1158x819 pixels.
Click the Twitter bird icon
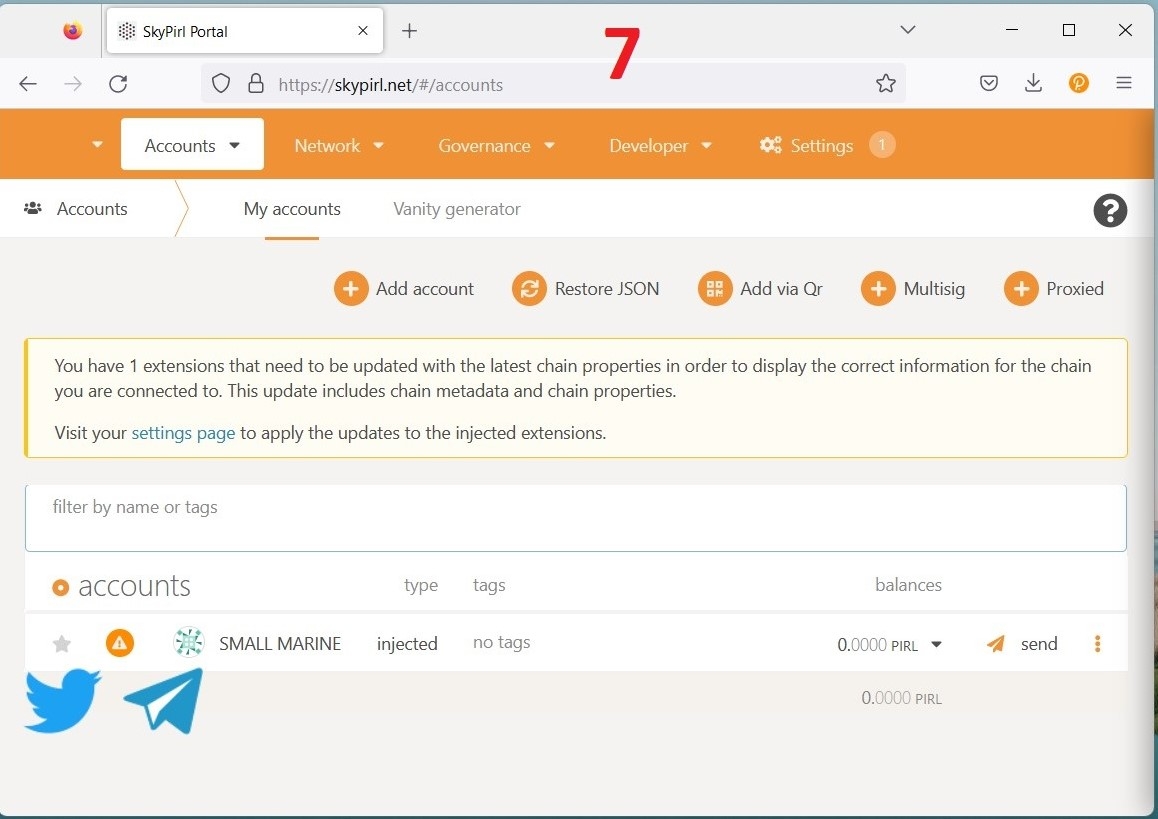click(62, 701)
